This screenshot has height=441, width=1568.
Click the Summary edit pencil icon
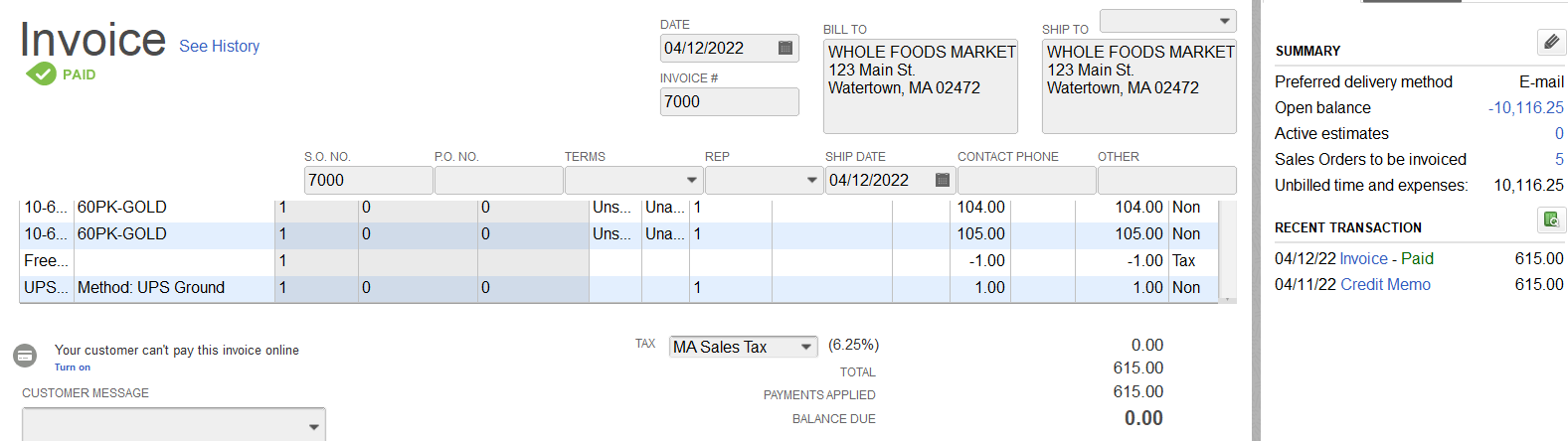[1551, 42]
